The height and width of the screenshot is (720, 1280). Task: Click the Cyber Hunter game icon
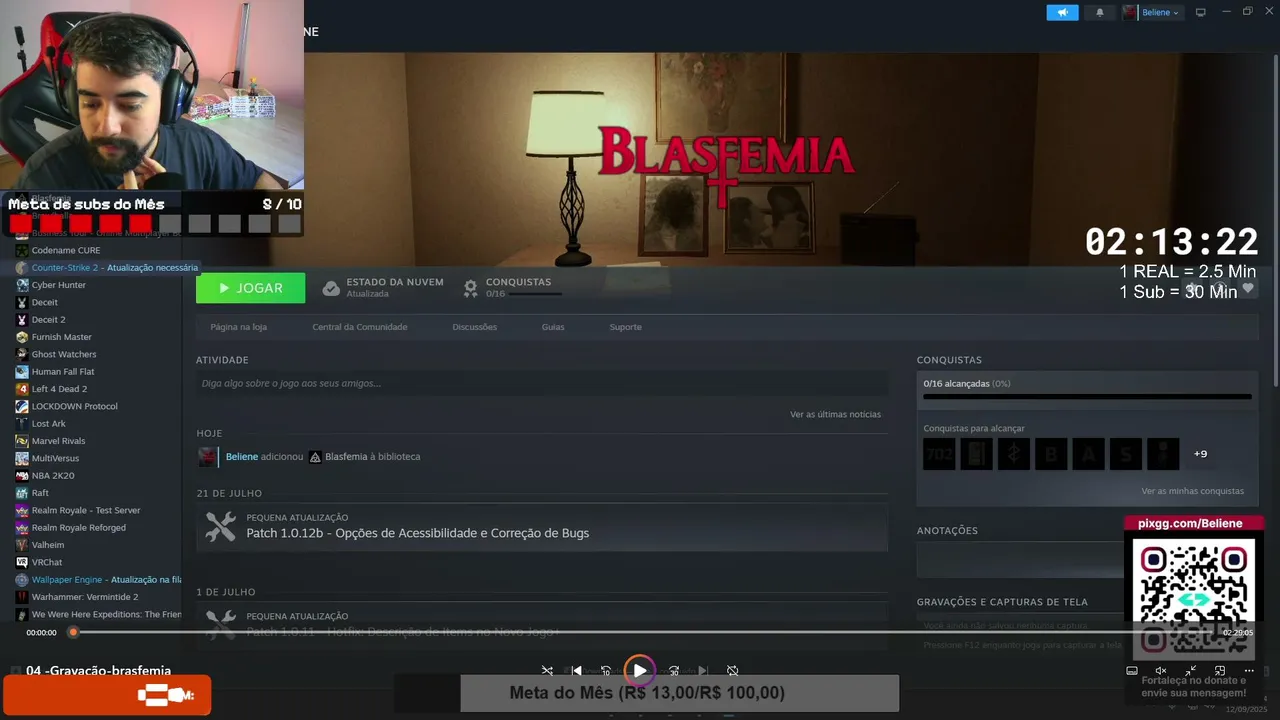pos(22,285)
